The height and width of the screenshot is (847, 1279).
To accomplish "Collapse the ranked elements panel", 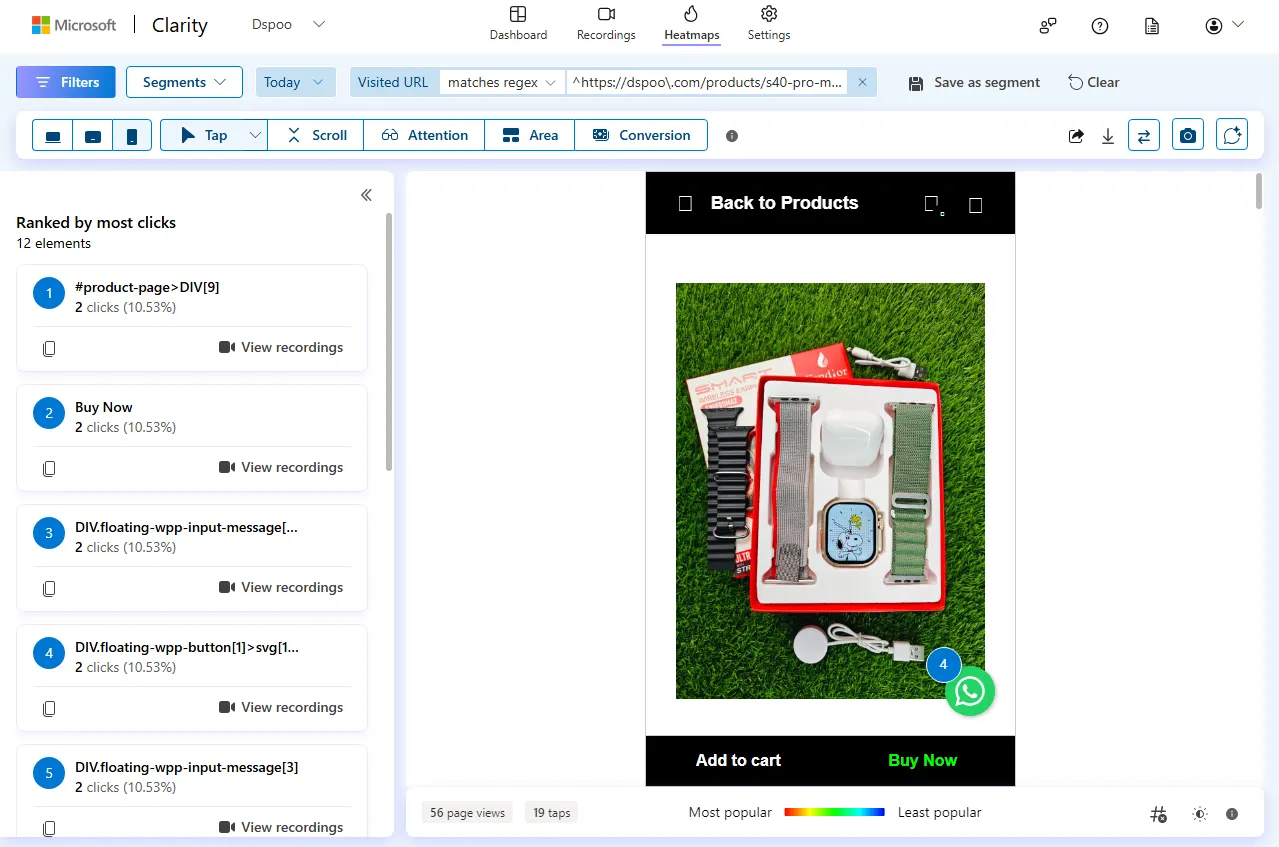I will [x=366, y=195].
